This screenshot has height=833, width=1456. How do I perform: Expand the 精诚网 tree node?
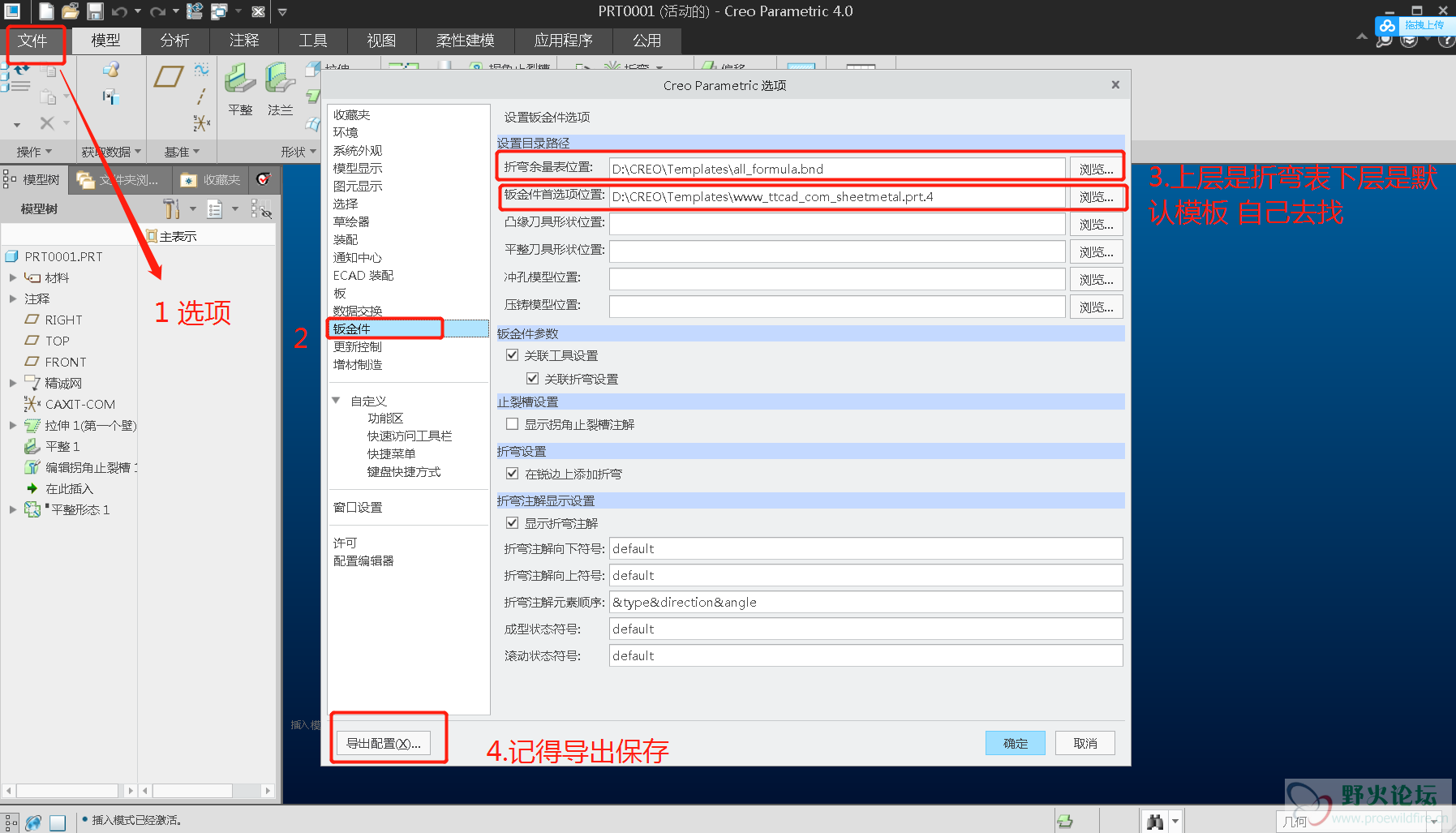pos(12,383)
